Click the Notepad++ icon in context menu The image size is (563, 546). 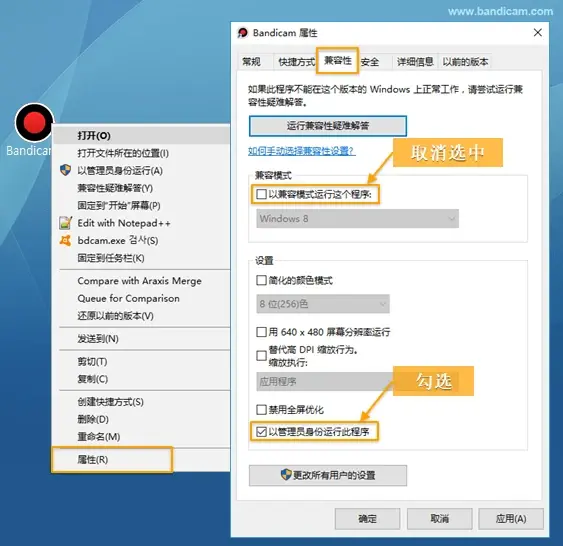coord(65,223)
